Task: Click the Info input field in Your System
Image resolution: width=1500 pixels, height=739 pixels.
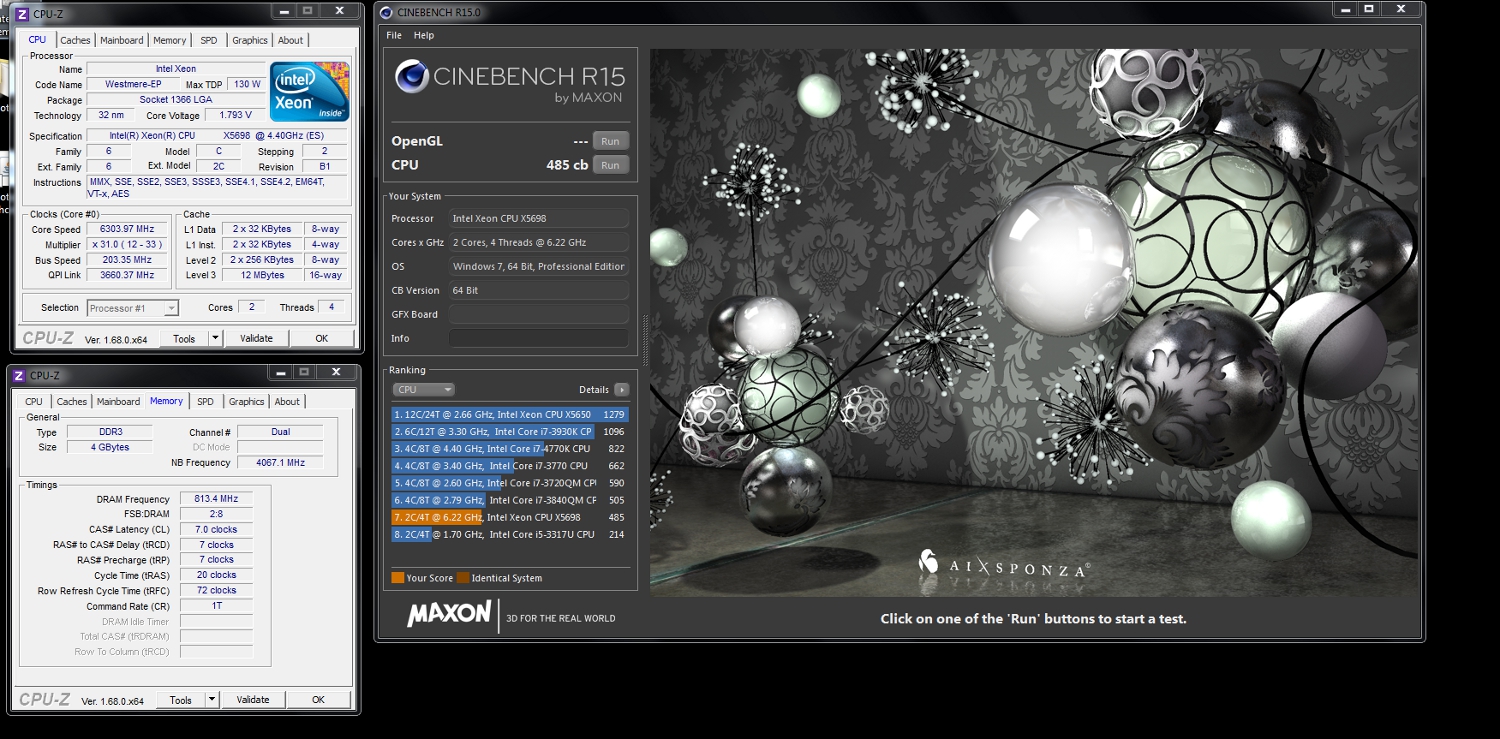Action: click(x=539, y=338)
